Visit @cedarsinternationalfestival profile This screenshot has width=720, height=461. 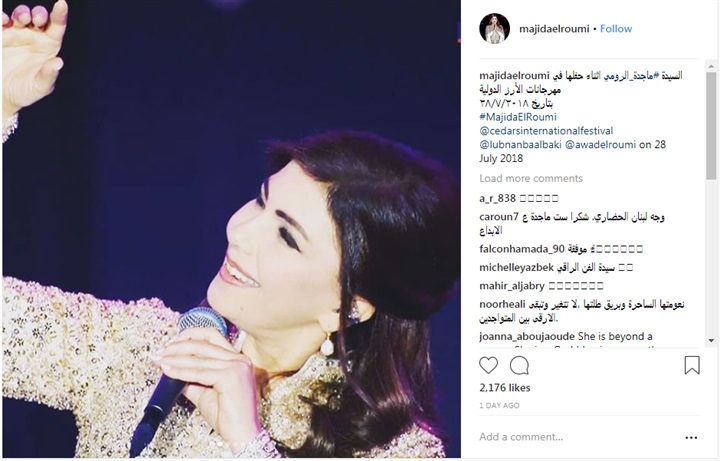click(546, 131)
